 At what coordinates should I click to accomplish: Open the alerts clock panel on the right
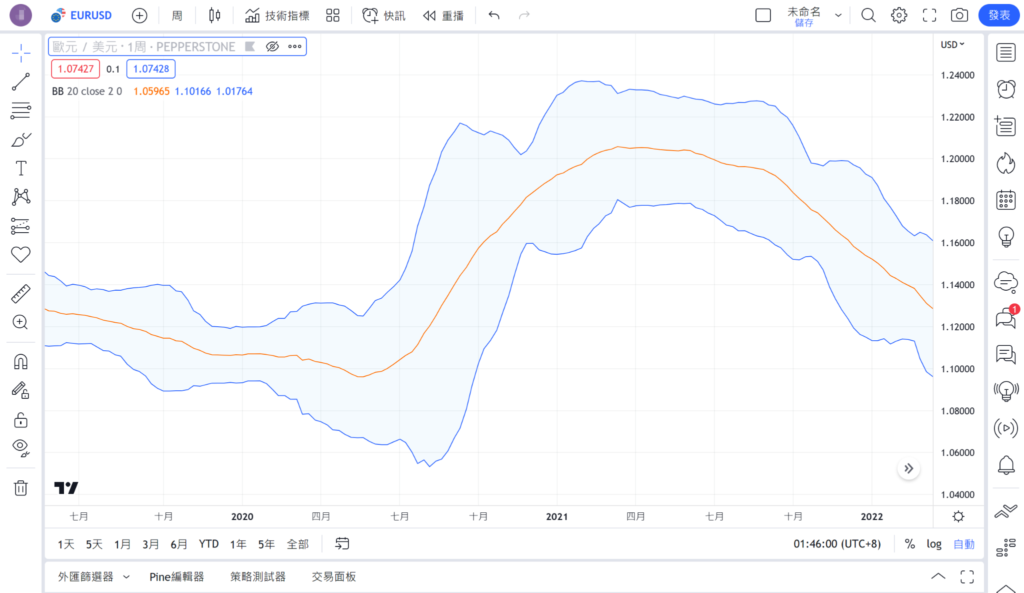(1005, 89)
